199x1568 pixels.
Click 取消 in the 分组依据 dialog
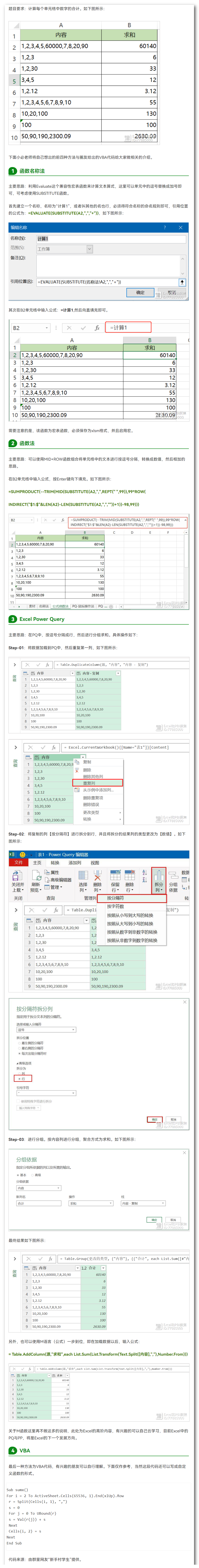pos(173,1220)
